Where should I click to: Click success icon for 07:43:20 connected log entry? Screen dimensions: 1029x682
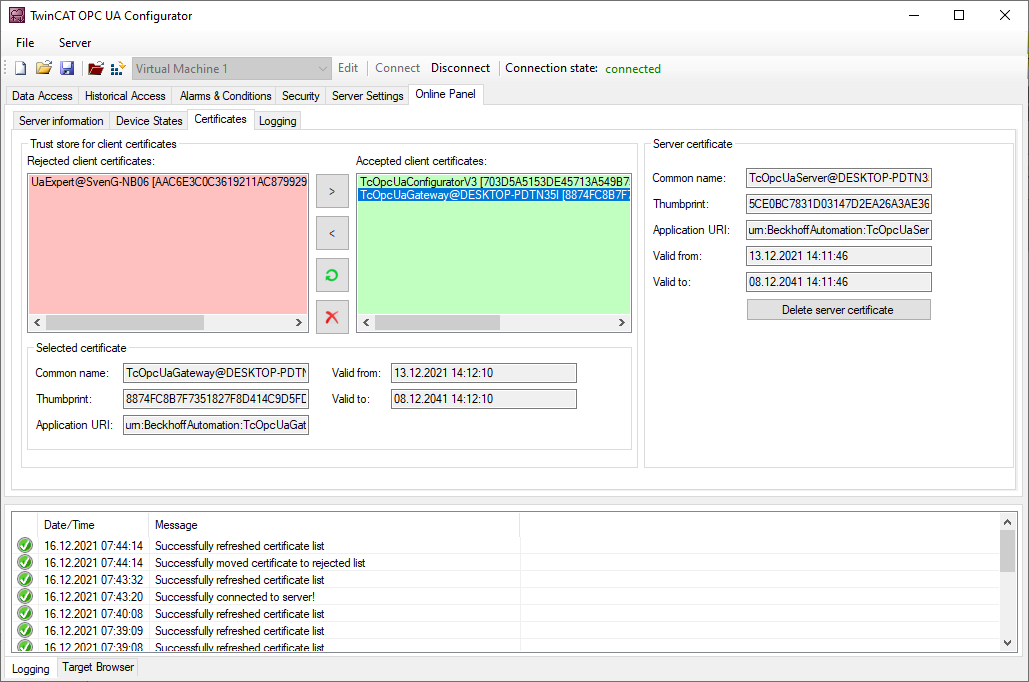click(25, 596)
